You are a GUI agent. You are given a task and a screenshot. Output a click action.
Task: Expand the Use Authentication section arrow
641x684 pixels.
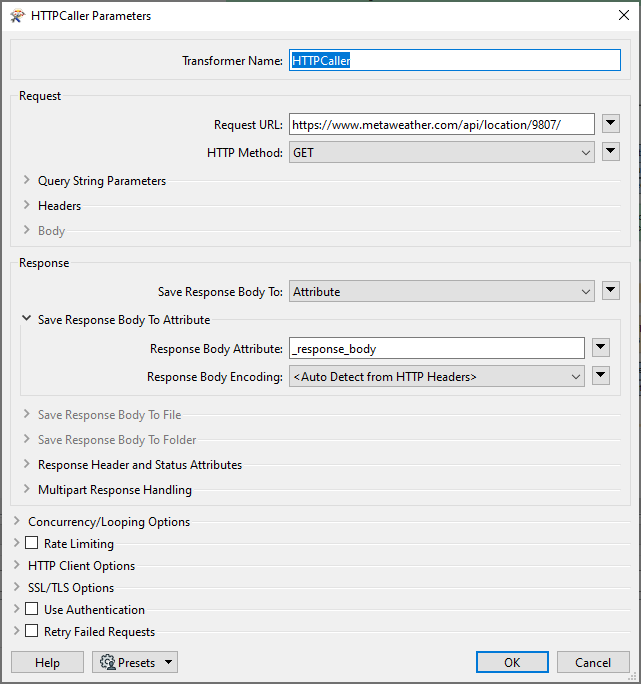pyautogui.click(x=17, y=609)
